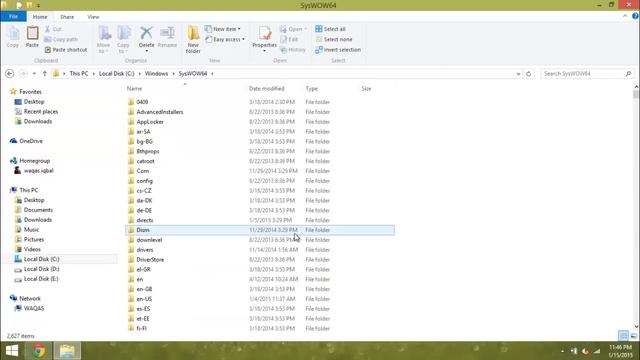640x360 pixels.
Task: Choose Paste shortcut in ribbon
Action: (66, 50)
